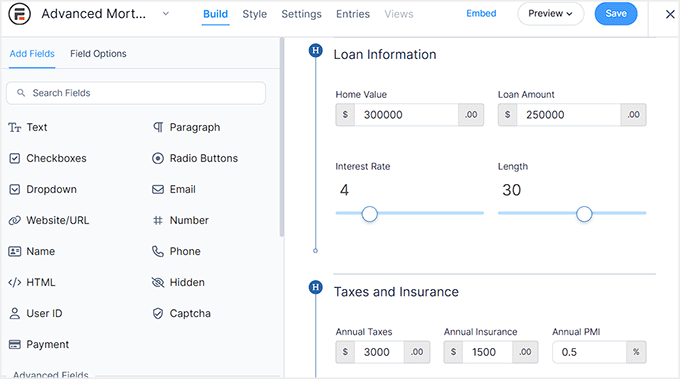Viewport: 680px width, 379px height.
Task: Add an Email field
Action: click(x=173, y=190)
